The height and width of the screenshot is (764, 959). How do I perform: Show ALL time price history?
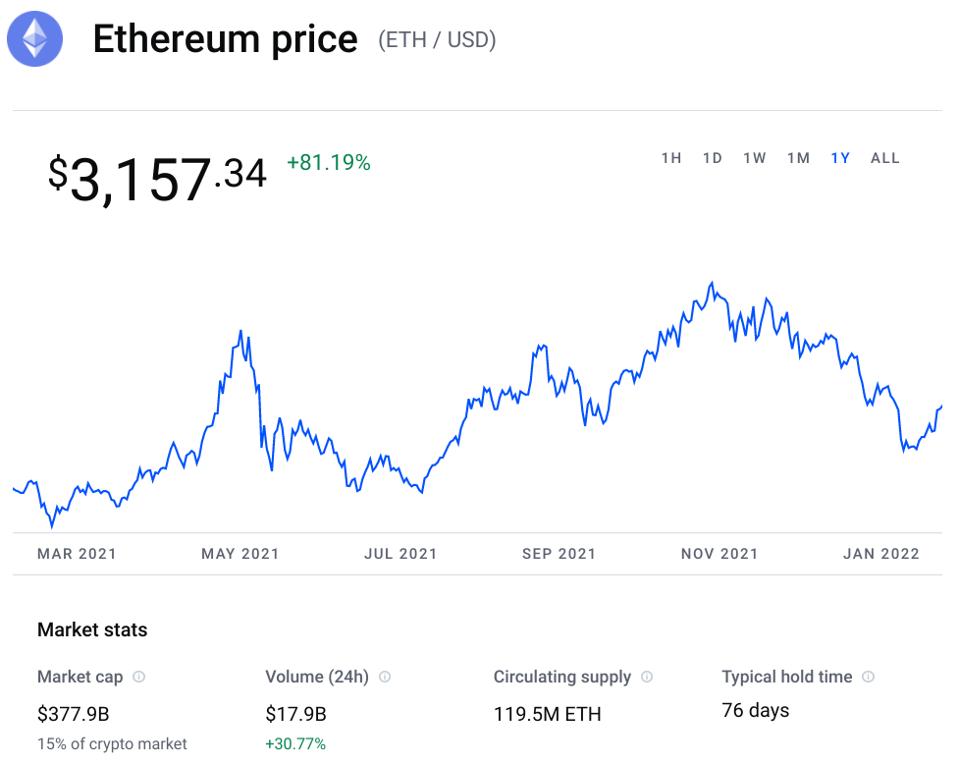tap(885, 158)
